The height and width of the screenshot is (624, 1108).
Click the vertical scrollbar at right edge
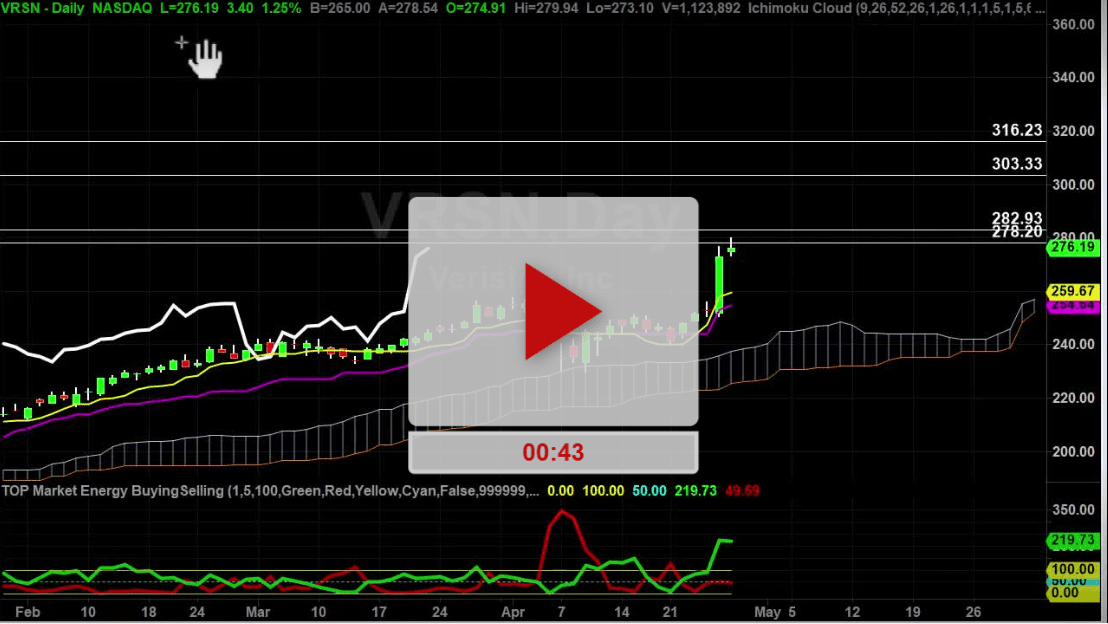point(1104,311)
